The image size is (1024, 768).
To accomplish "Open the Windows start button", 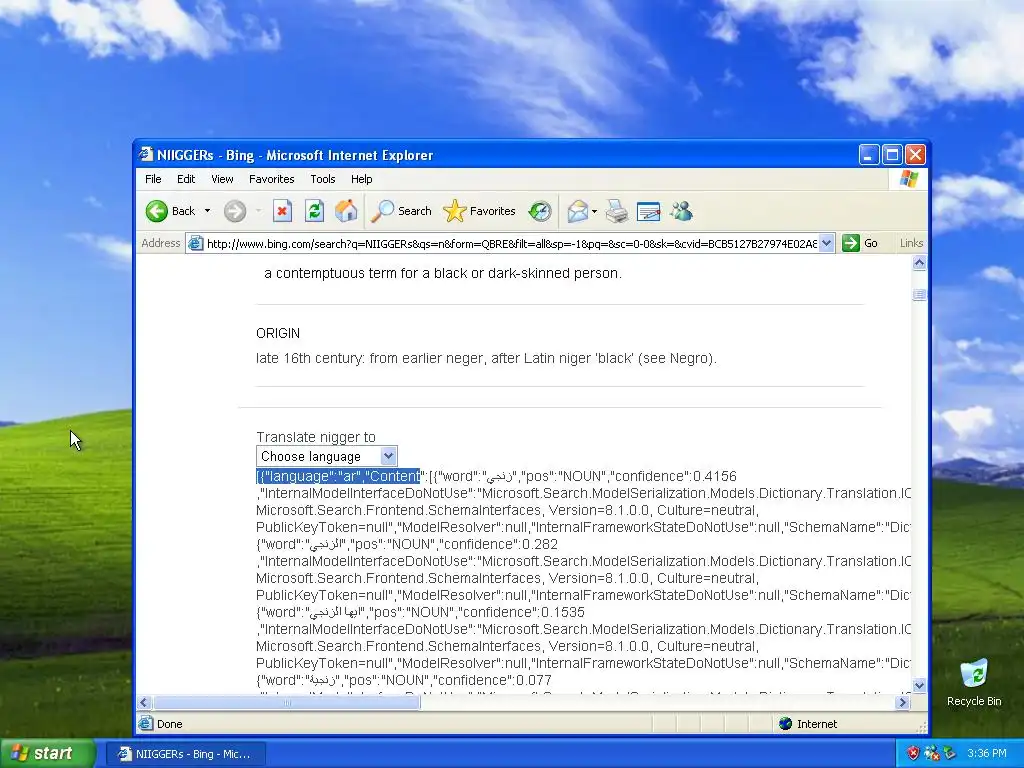I will (x=47, y=753).
